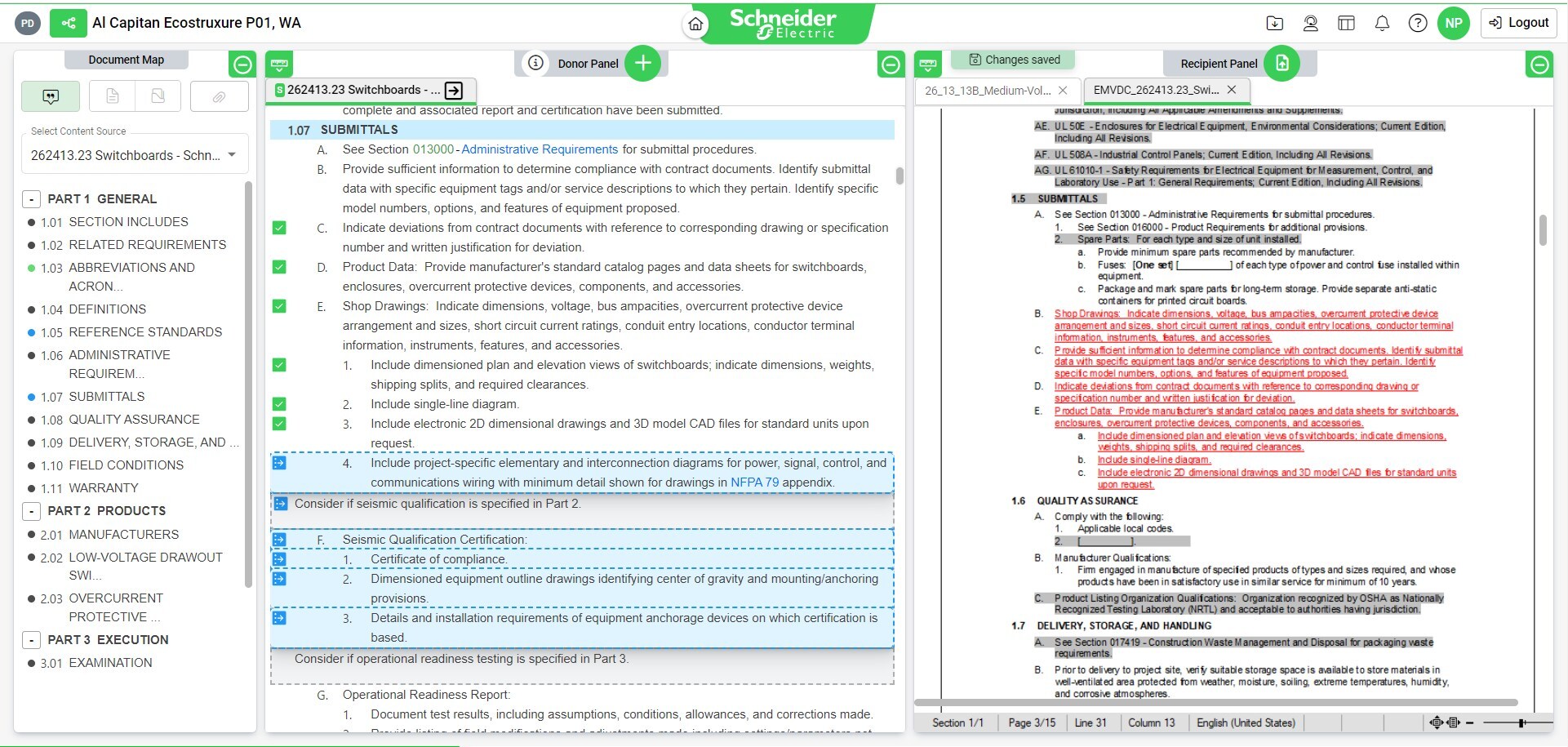Viewport: 1568px width, 747px height.
Task: Open the Select Content Source dropdown
Action: (x=134, y=153)
